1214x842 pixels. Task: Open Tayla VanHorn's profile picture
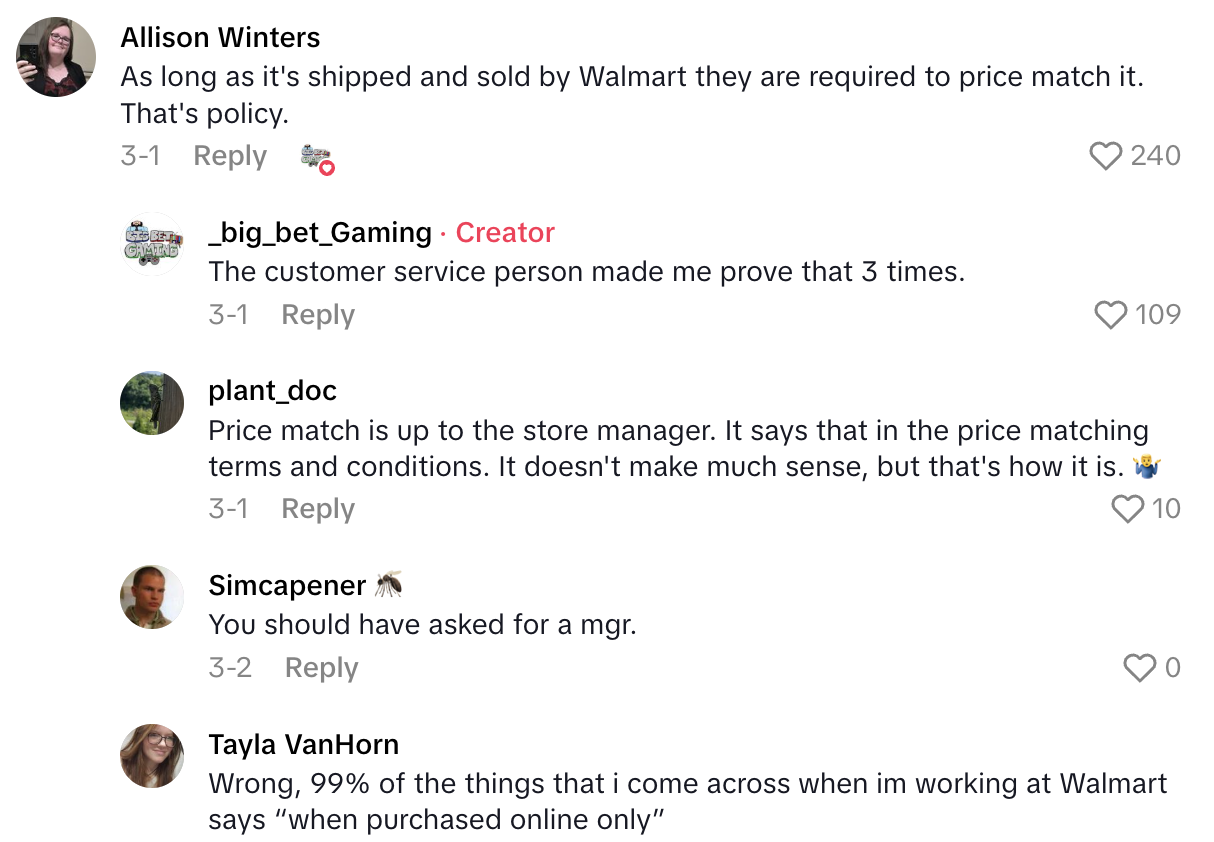pos(152,756)
